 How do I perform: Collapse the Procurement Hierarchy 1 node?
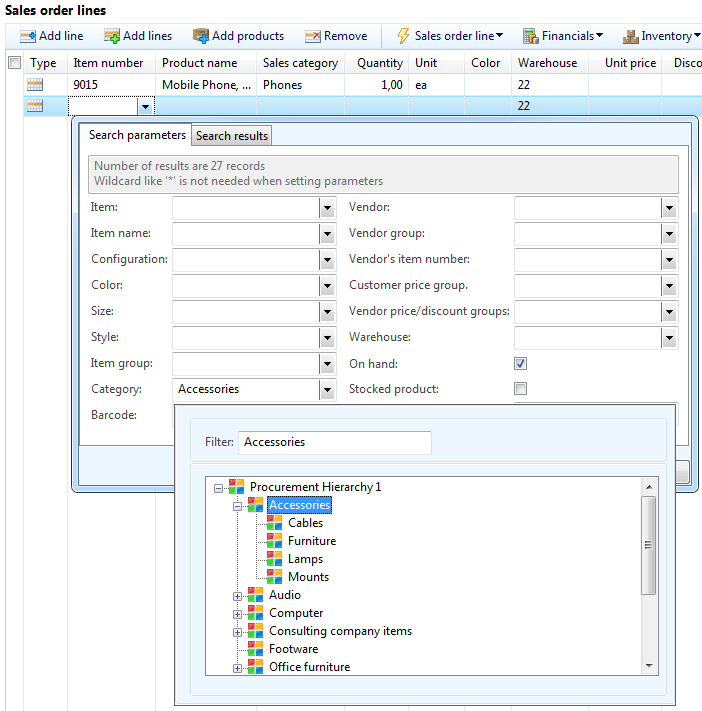coord(219,488)
